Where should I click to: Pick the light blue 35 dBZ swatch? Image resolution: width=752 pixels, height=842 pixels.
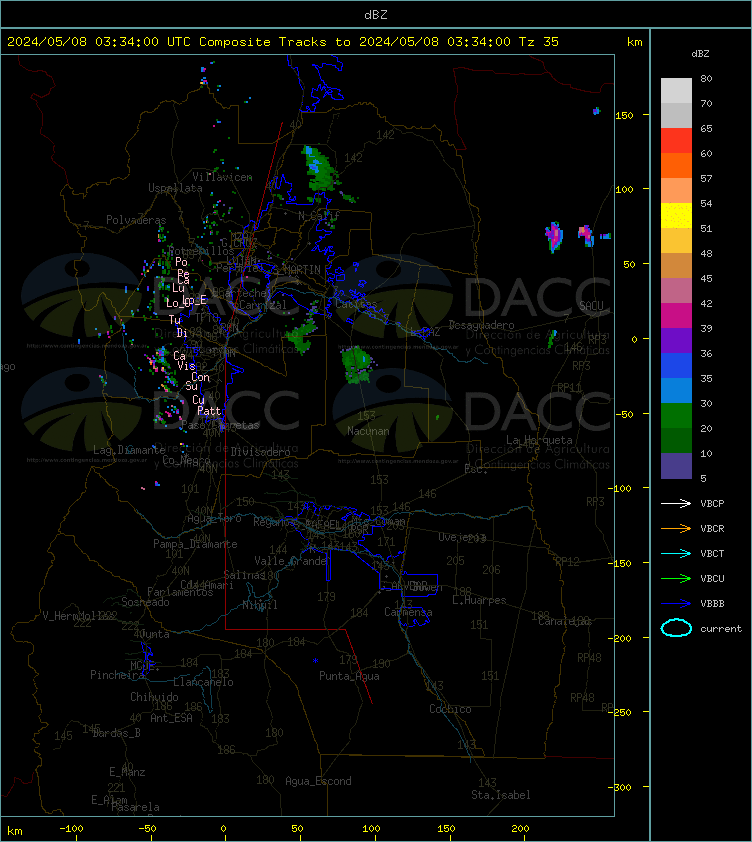click(x=676, y=390)
